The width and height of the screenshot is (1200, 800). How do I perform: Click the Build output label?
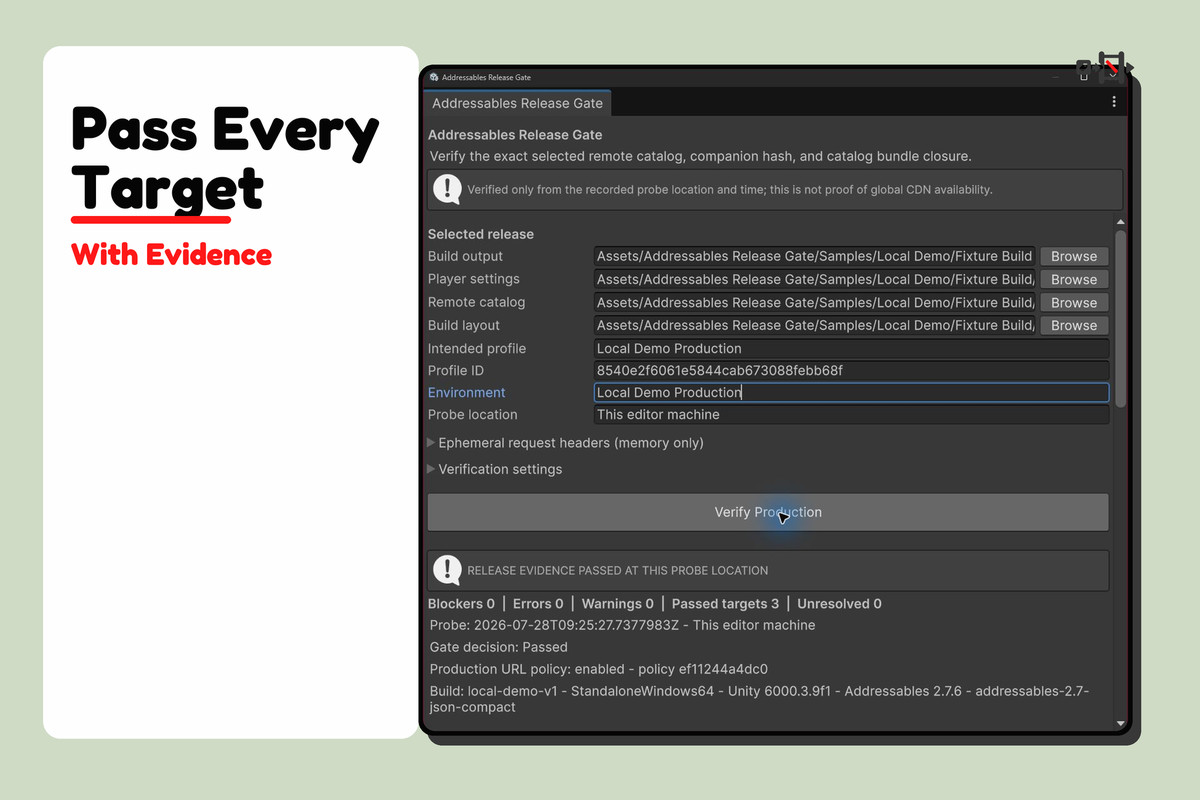point(465,256)
